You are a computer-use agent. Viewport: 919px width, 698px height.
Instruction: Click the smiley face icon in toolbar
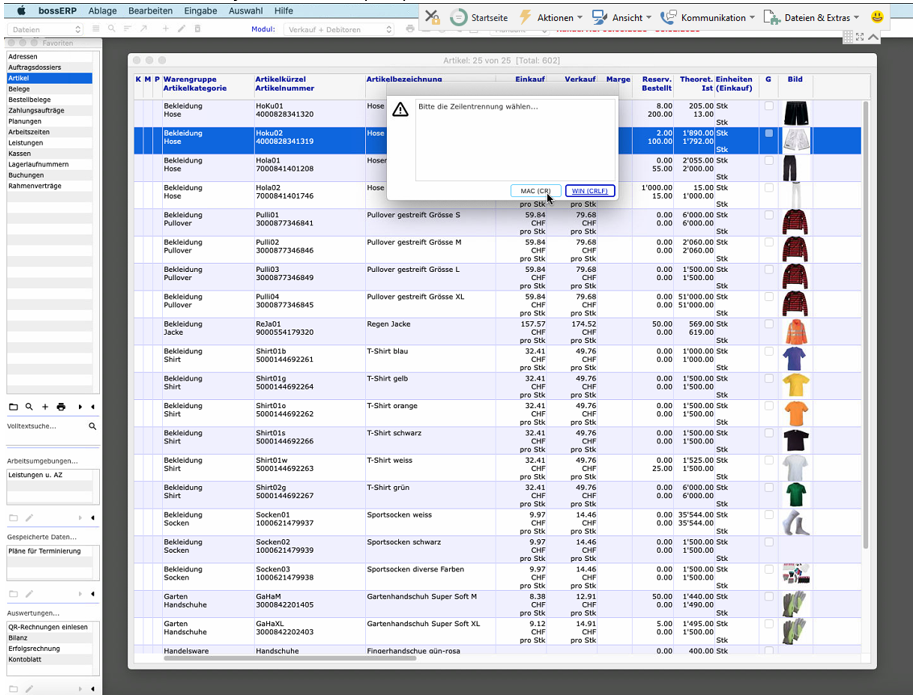pyautogui.click(x=877, y=17)
